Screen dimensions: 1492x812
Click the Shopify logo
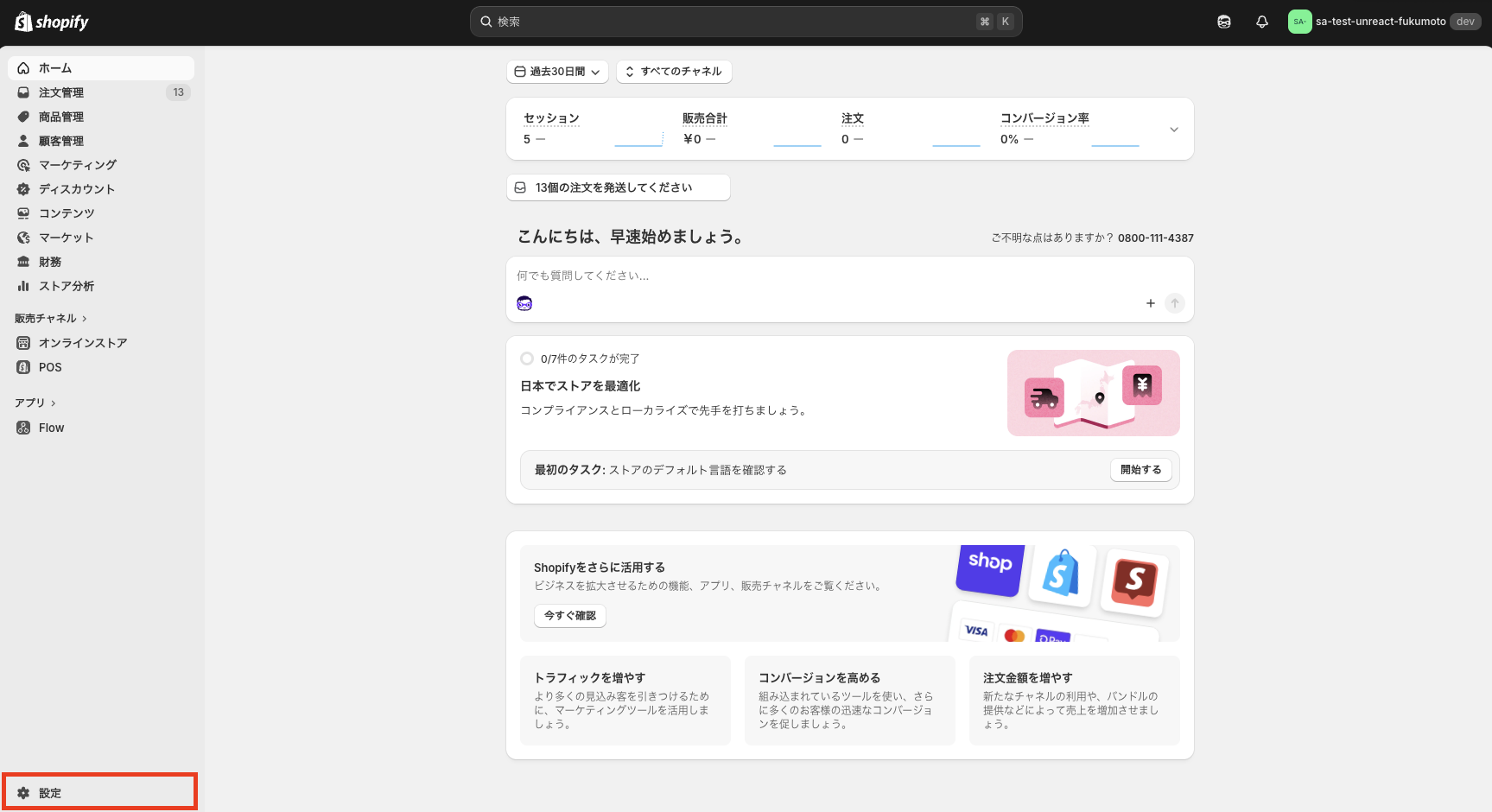tap(52, 22)
